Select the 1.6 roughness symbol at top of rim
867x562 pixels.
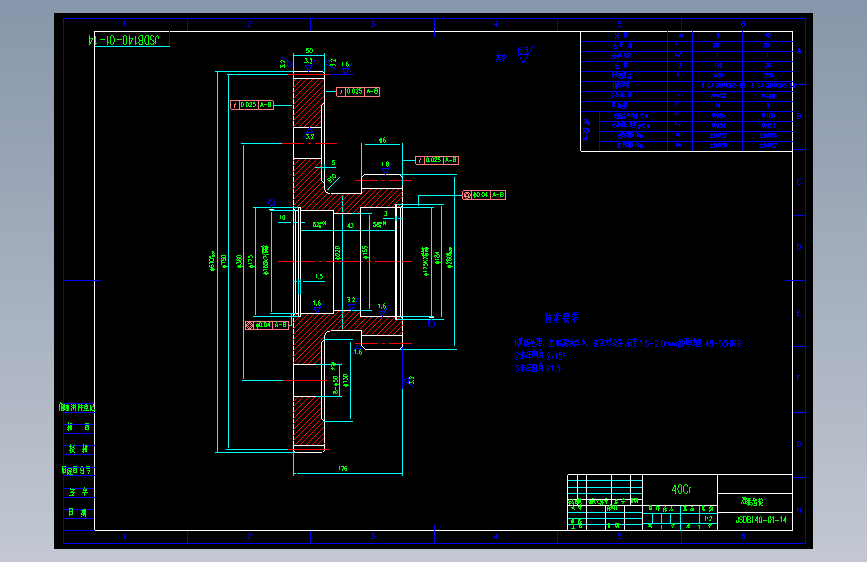coord(345,67)
